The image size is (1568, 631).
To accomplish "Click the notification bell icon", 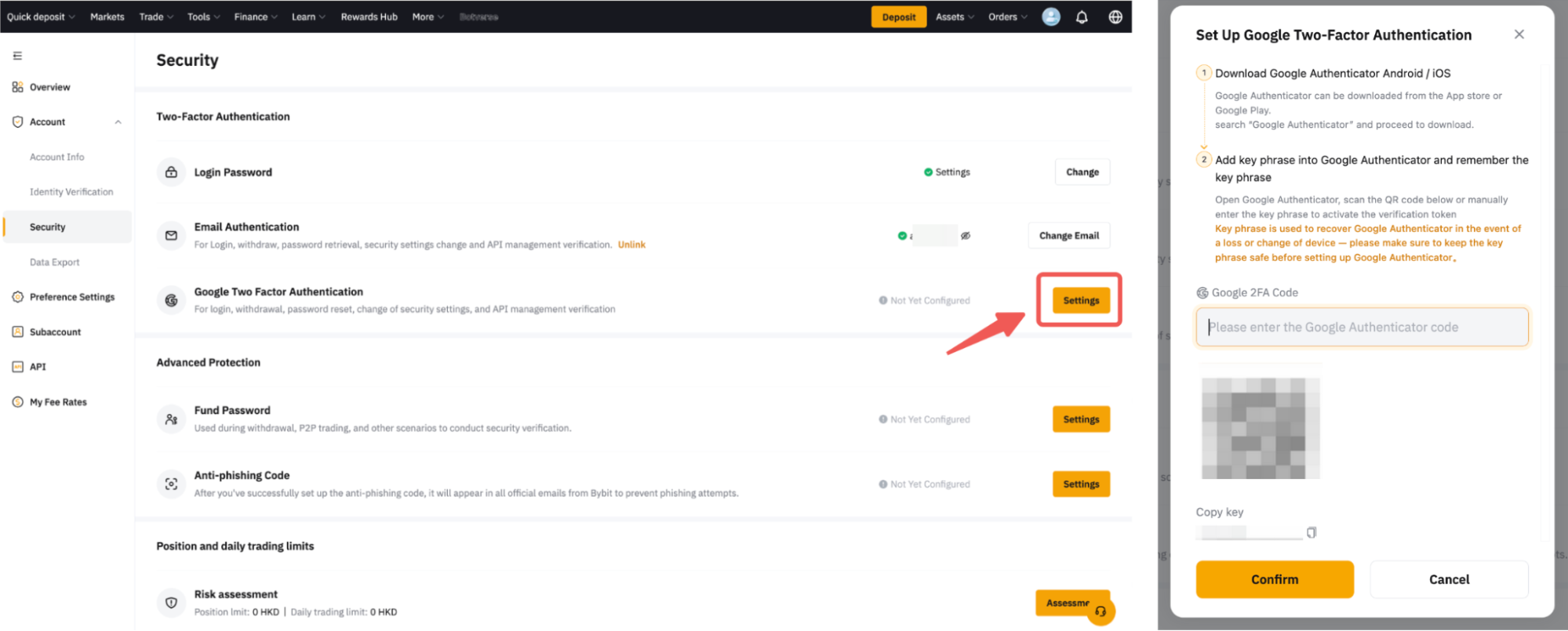I will 1082,17.
